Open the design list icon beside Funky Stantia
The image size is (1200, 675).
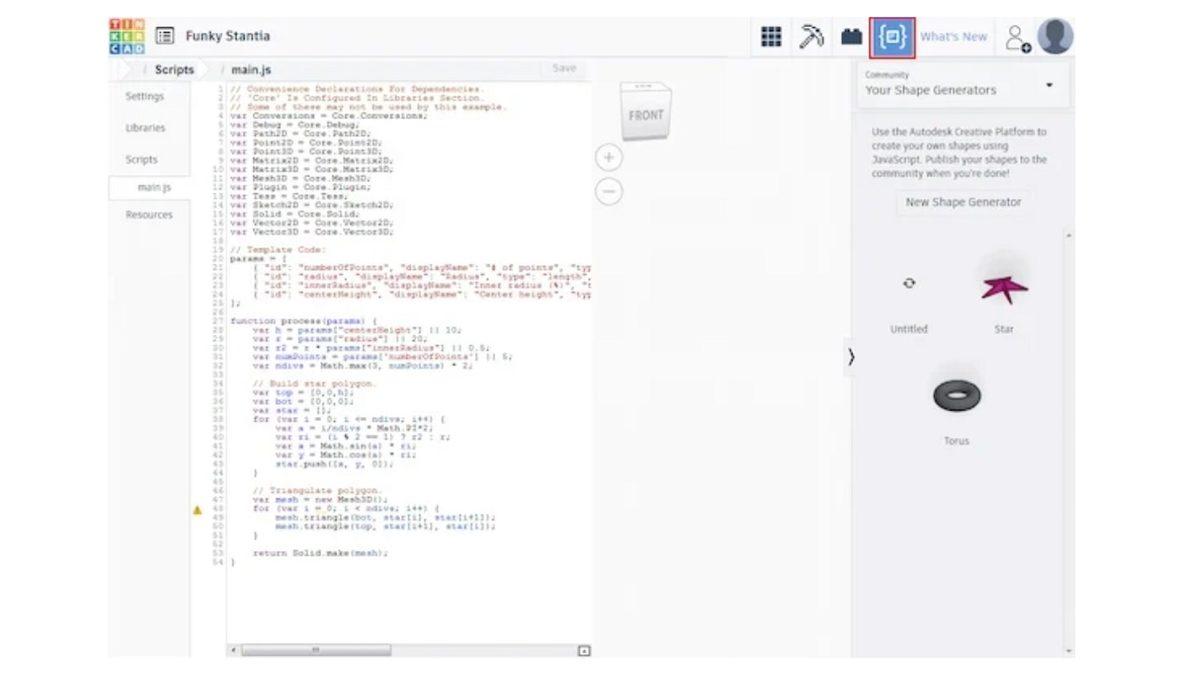(165, 36)
